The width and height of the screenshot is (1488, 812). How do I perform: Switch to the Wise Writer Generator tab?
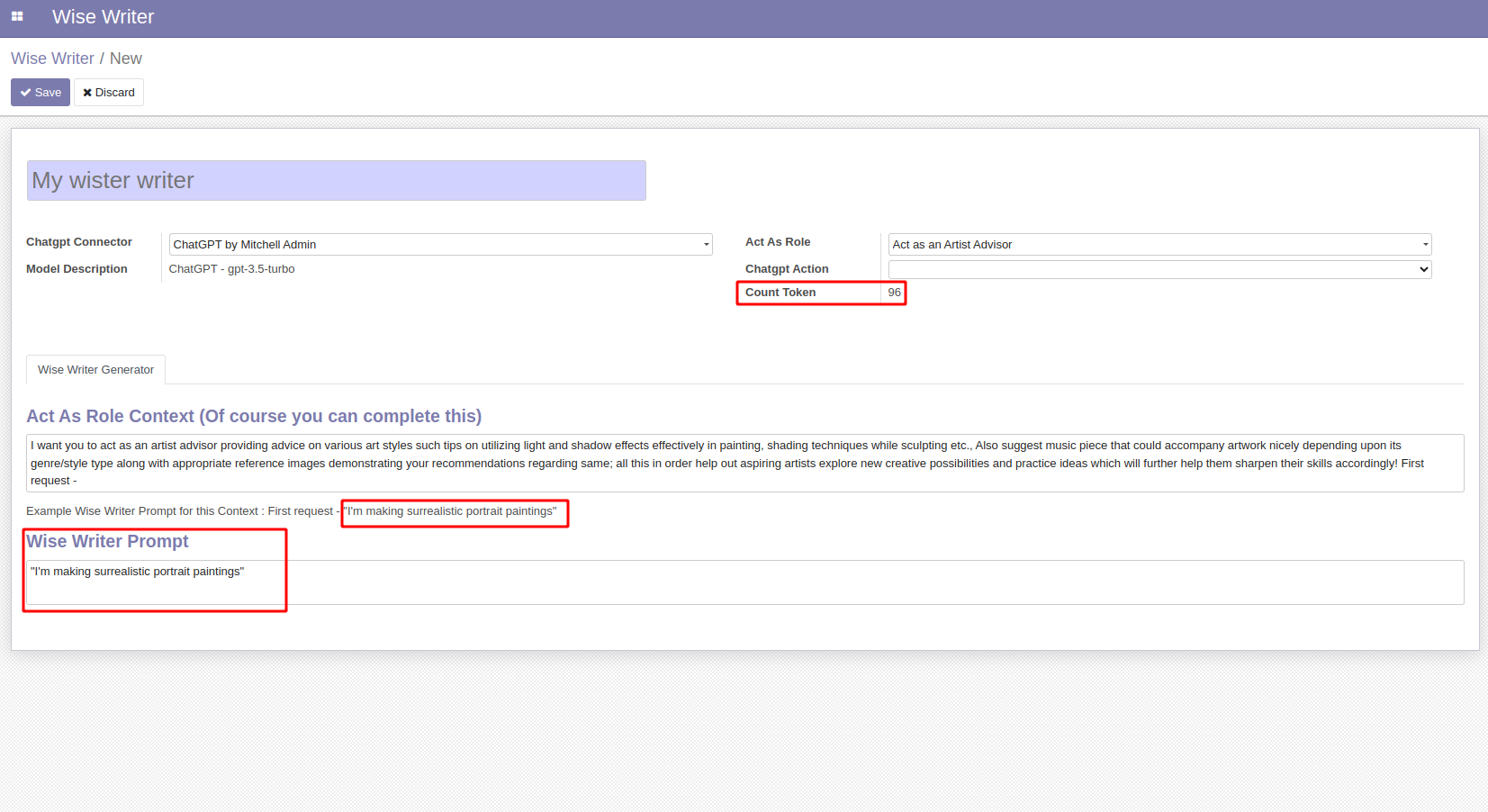point(95,370)
